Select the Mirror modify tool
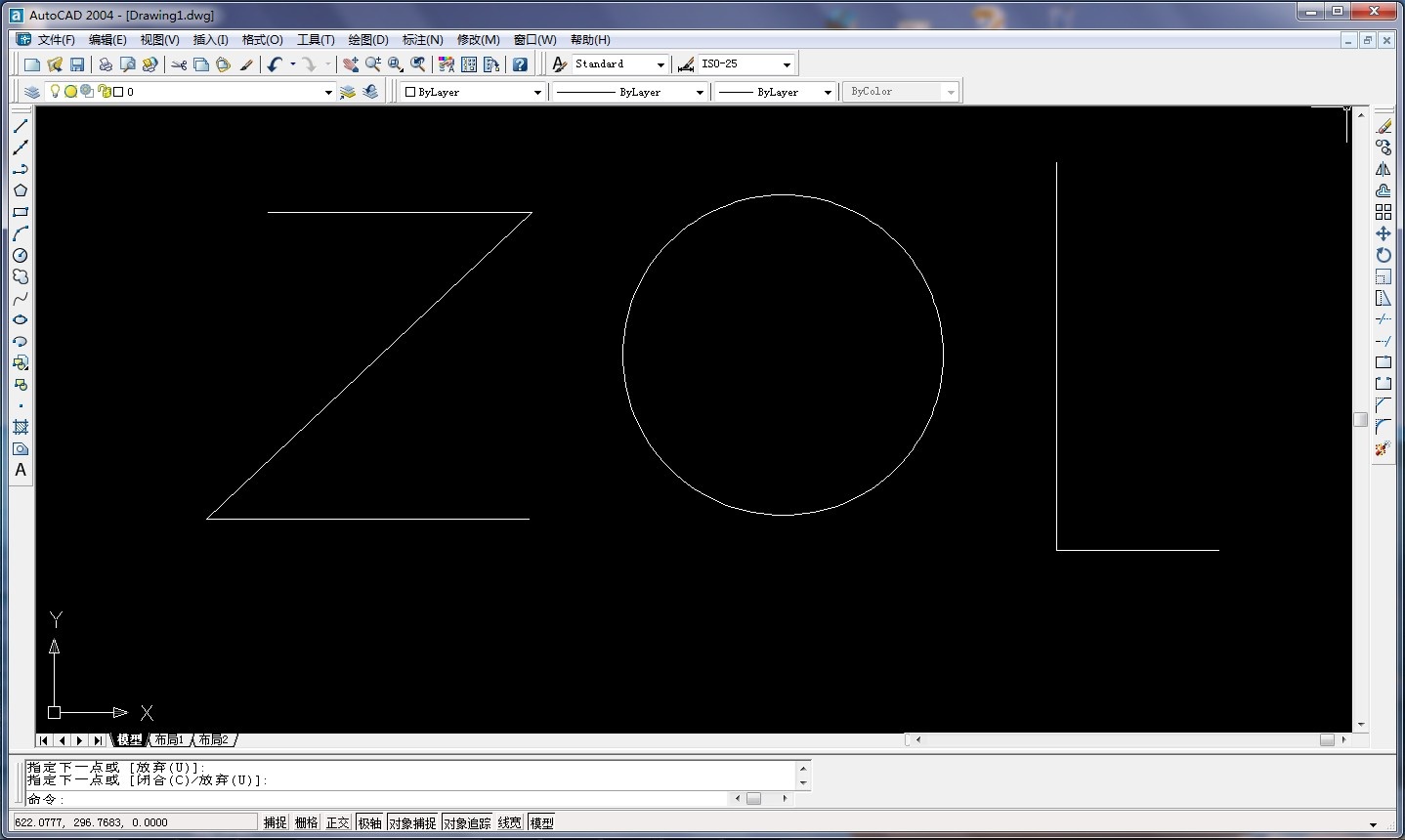 point(1384,169)
